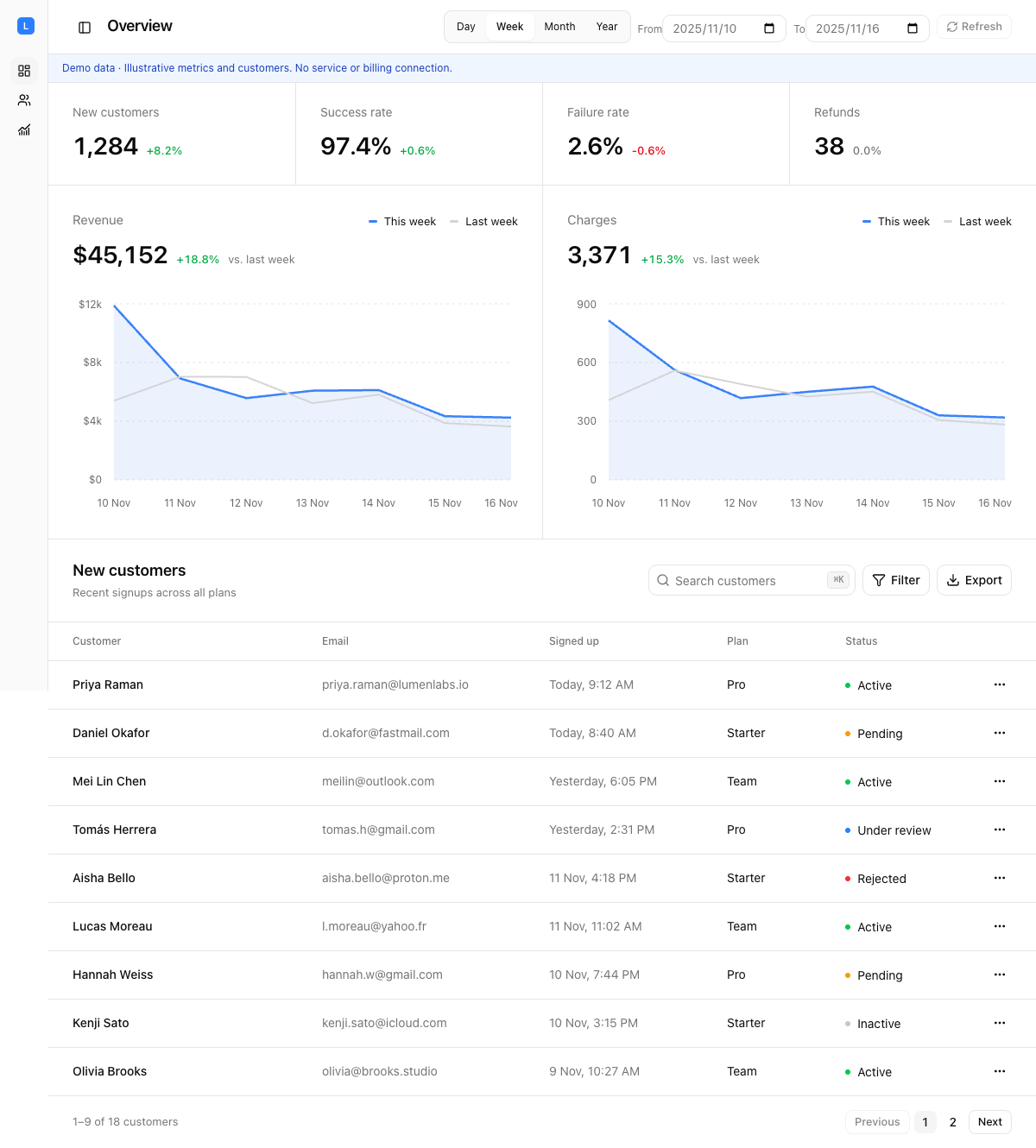Click the Under review status
The width and height of the screenshot is (1036, 1148).
pos(888,830)
